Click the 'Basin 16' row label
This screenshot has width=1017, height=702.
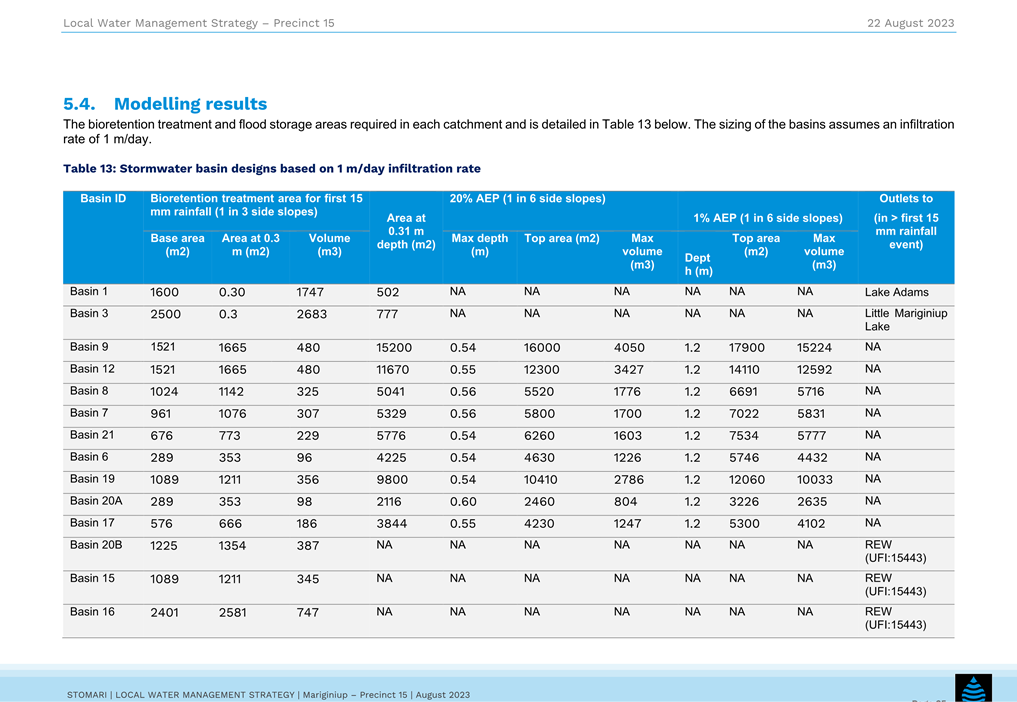(x=92, y=612)
